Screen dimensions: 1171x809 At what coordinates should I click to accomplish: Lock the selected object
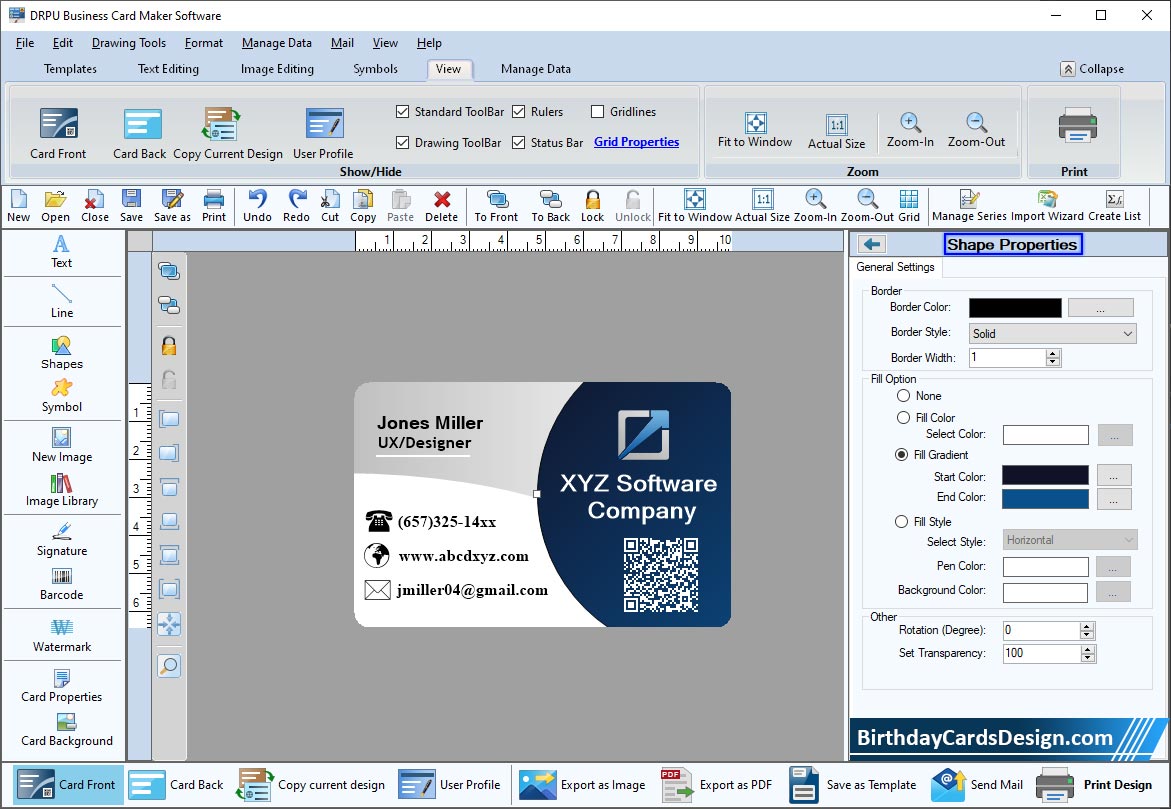click(x=592, y=206)
